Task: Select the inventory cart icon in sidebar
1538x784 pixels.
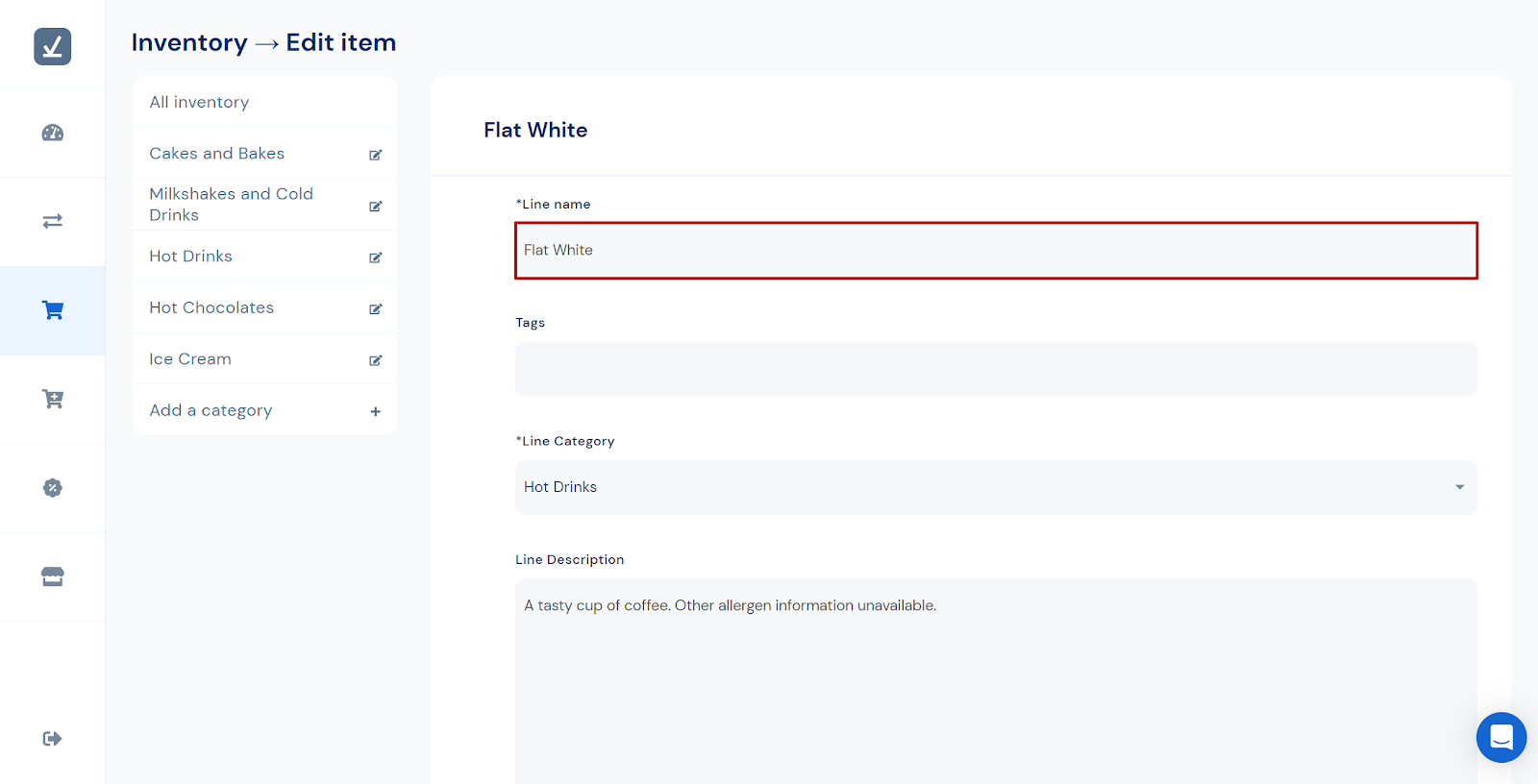Action: pyautogui.click(x=53, y=310)
